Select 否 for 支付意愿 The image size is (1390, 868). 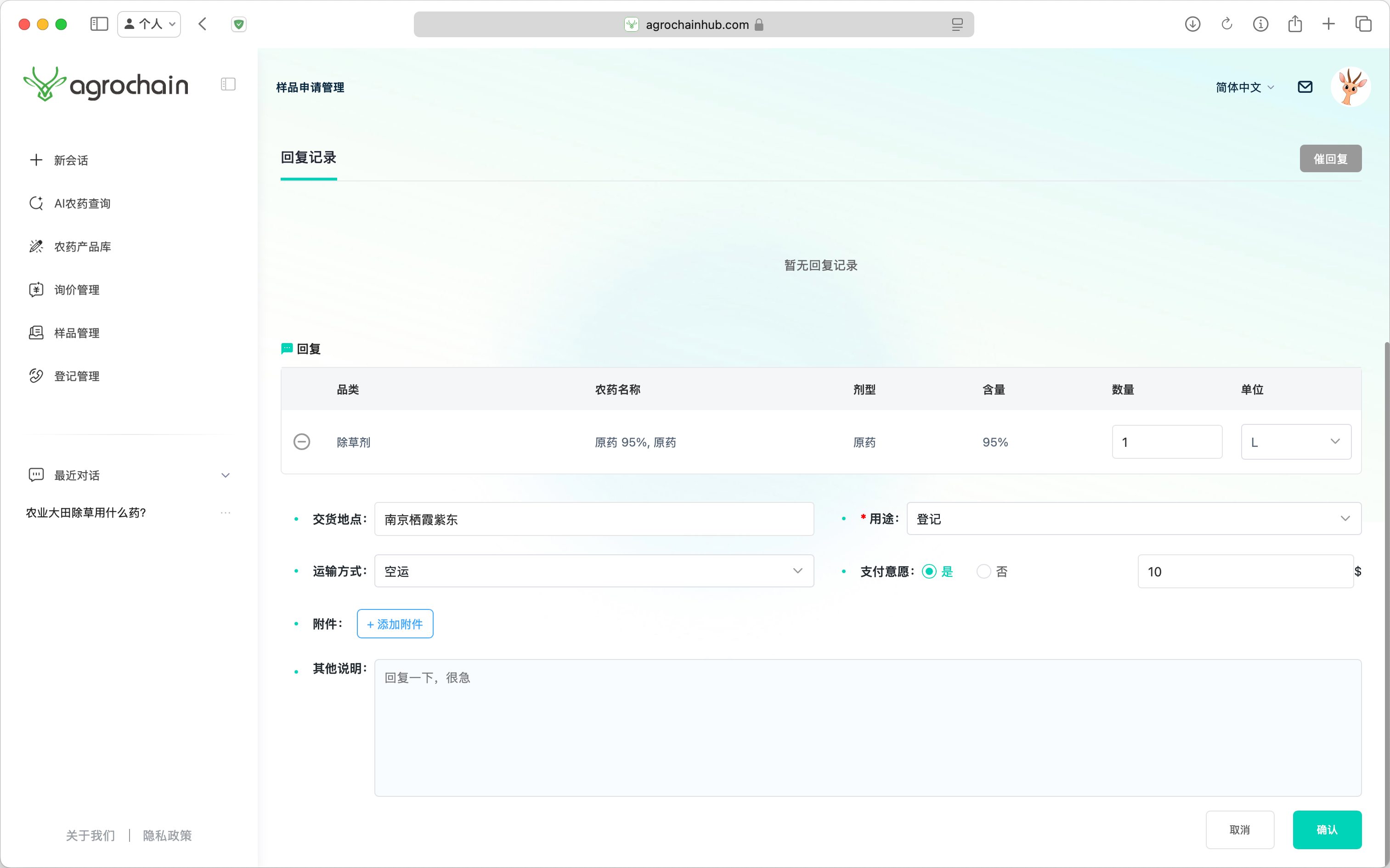click(983, 571)
